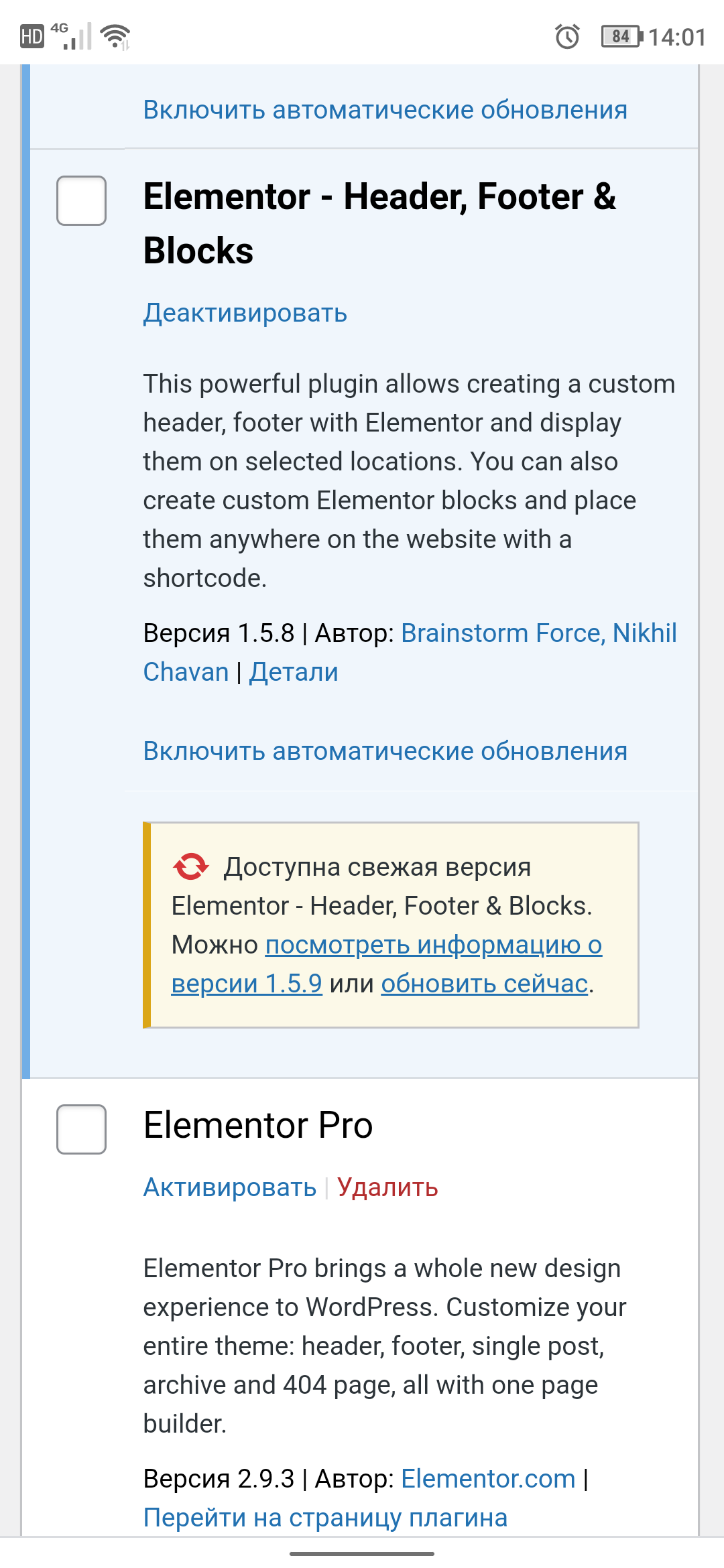Tap the Wi-Fi signal icon
This screenshot has width=724, height=1568.
(115, 36)
